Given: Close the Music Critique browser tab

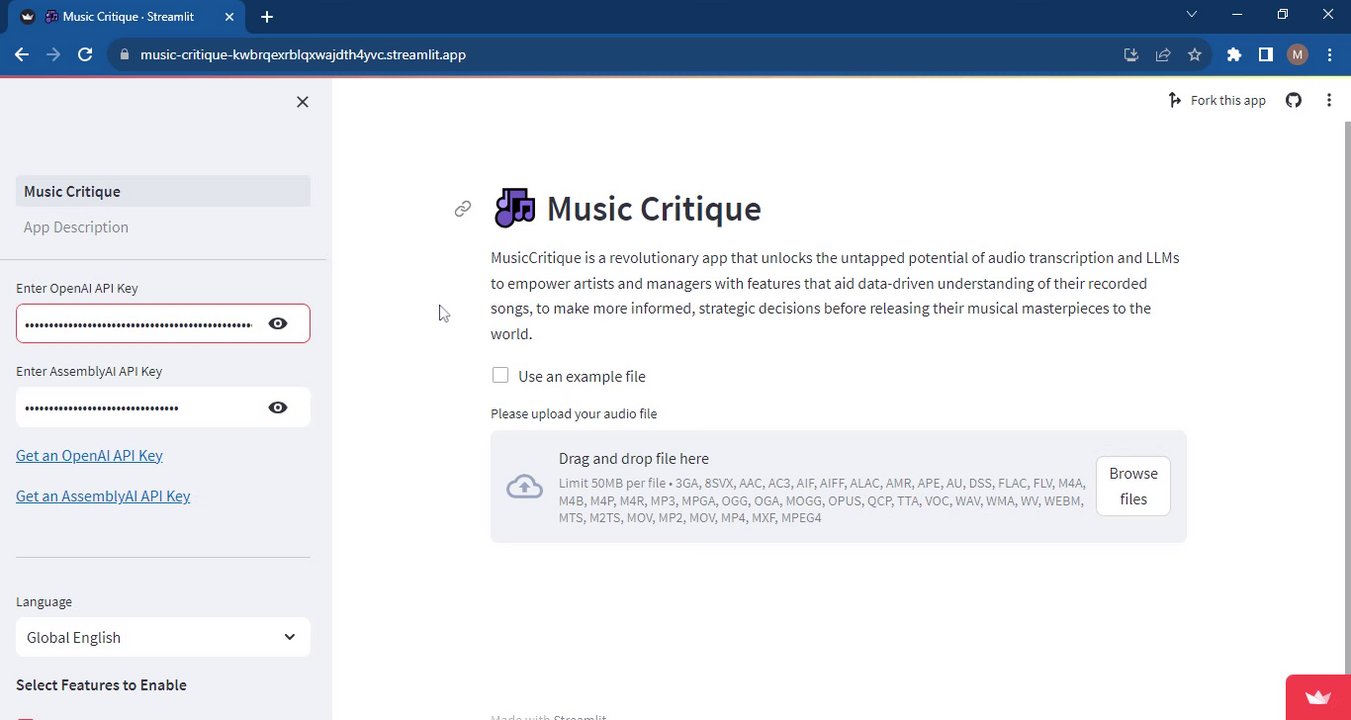Looking at the screenshot, I should pos(229,17).
